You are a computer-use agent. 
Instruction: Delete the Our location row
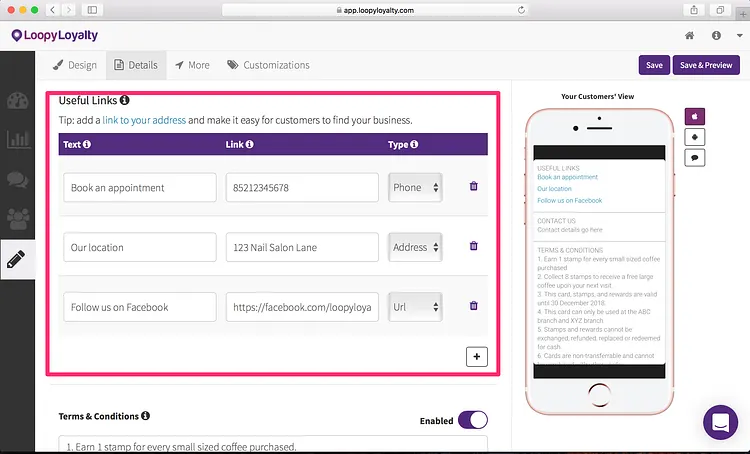pos(474,246)
